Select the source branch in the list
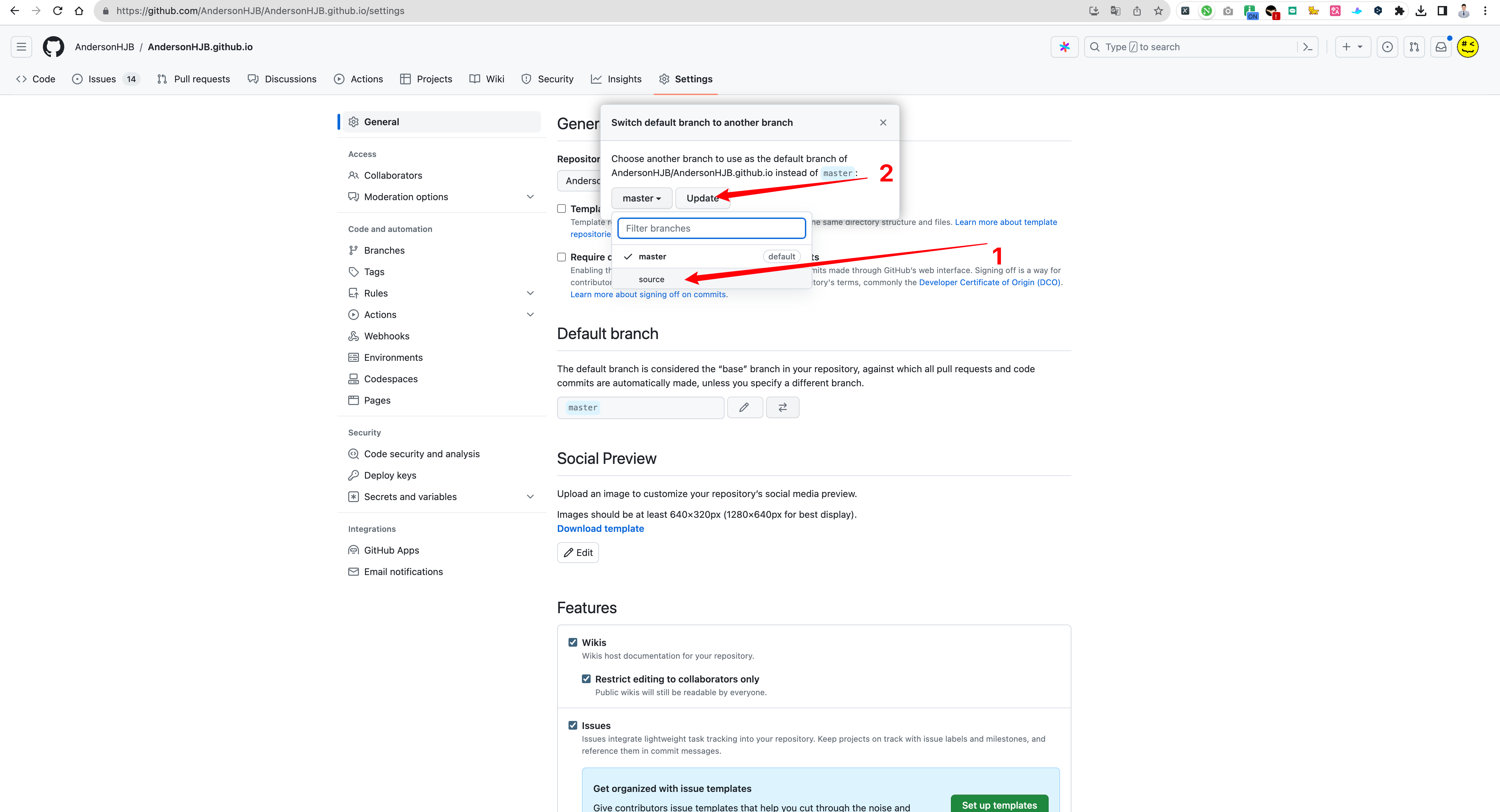The width and height of the screenshot is (1500, 812). [712, 279]
